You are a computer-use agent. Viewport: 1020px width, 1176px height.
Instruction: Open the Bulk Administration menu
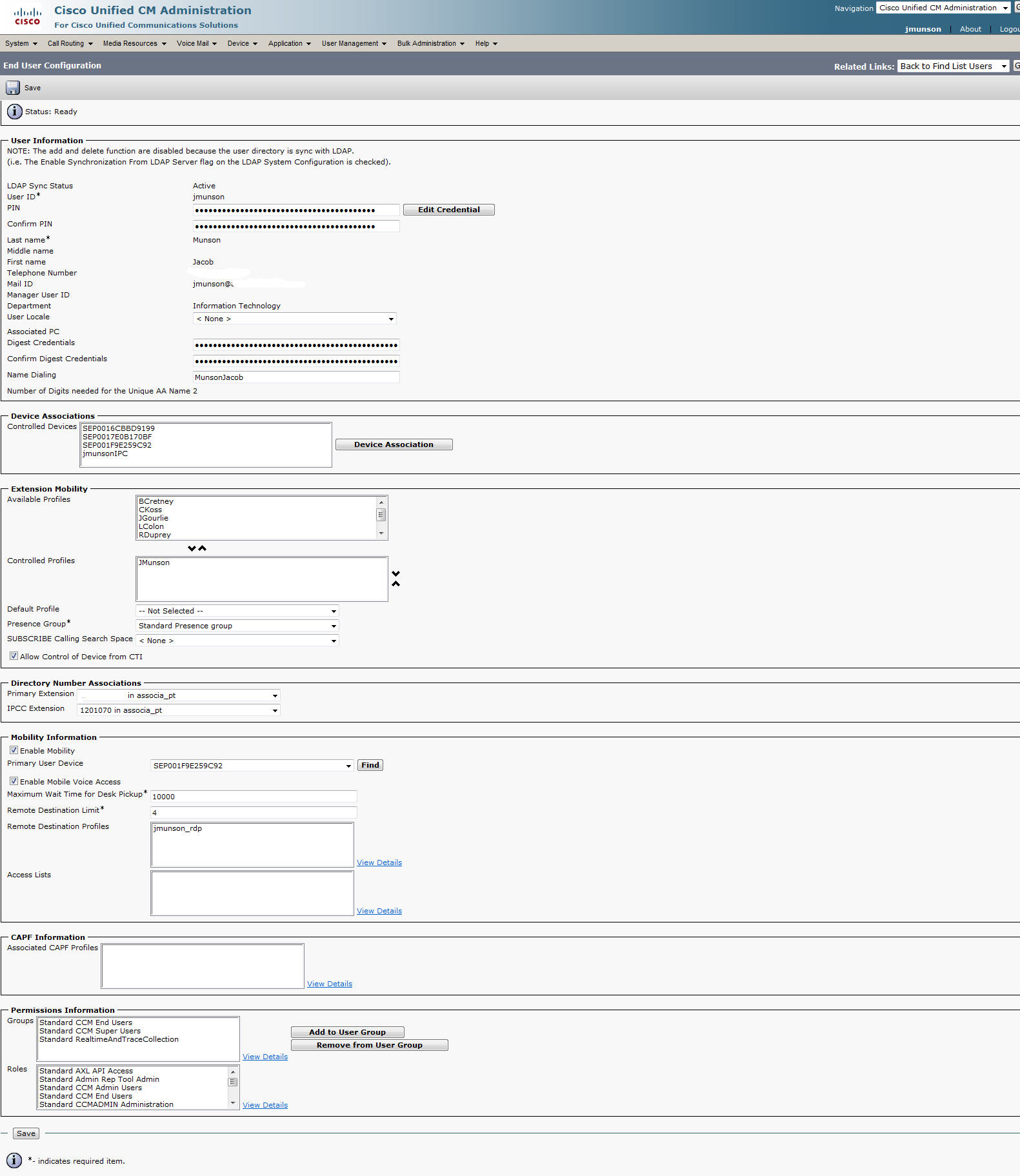pos(430,43)
